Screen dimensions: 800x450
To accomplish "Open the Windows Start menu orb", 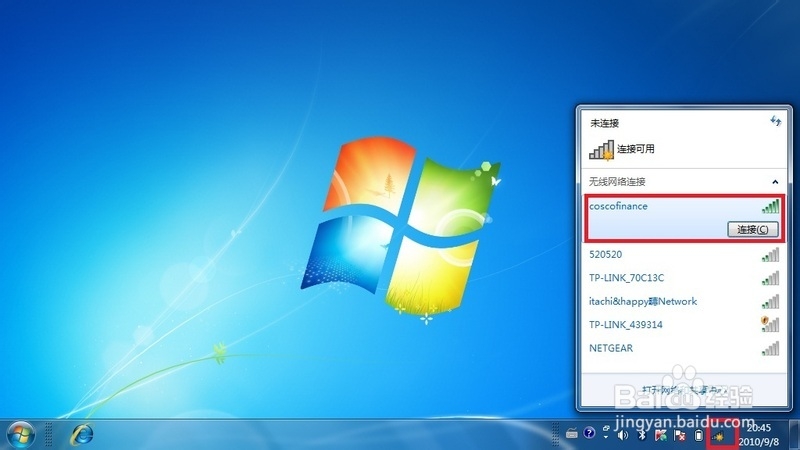I will pos(20,435).
